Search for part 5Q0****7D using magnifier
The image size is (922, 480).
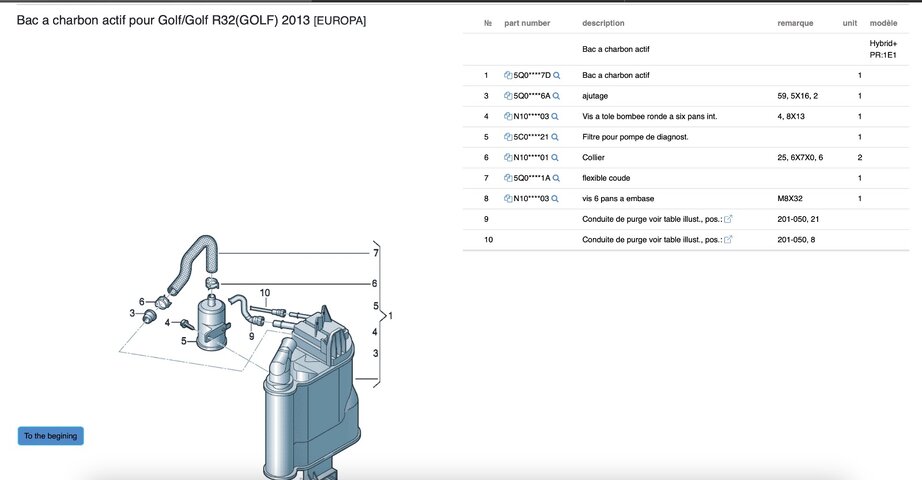556,75
